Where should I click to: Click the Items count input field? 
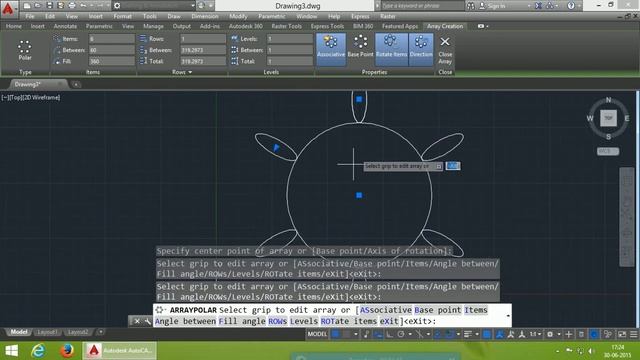[x=111, y=39]
